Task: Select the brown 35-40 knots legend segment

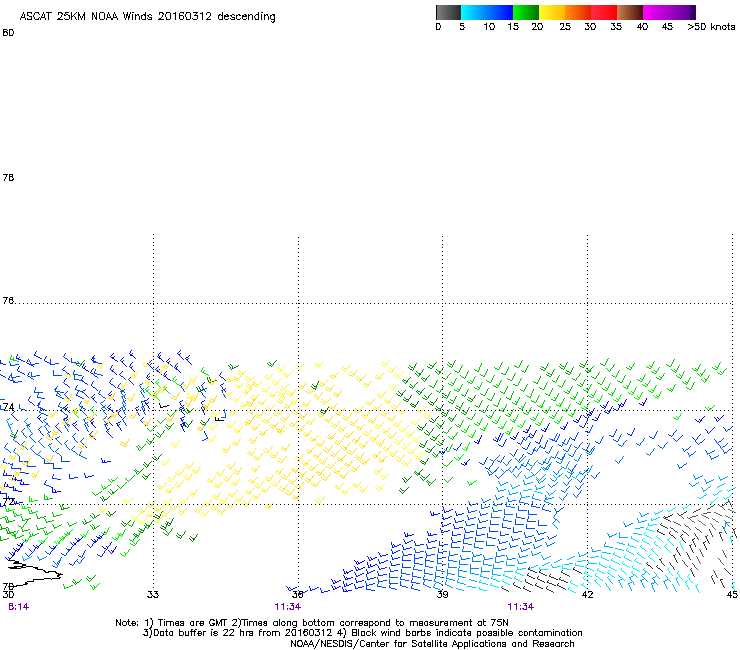Action: (630, 12)
